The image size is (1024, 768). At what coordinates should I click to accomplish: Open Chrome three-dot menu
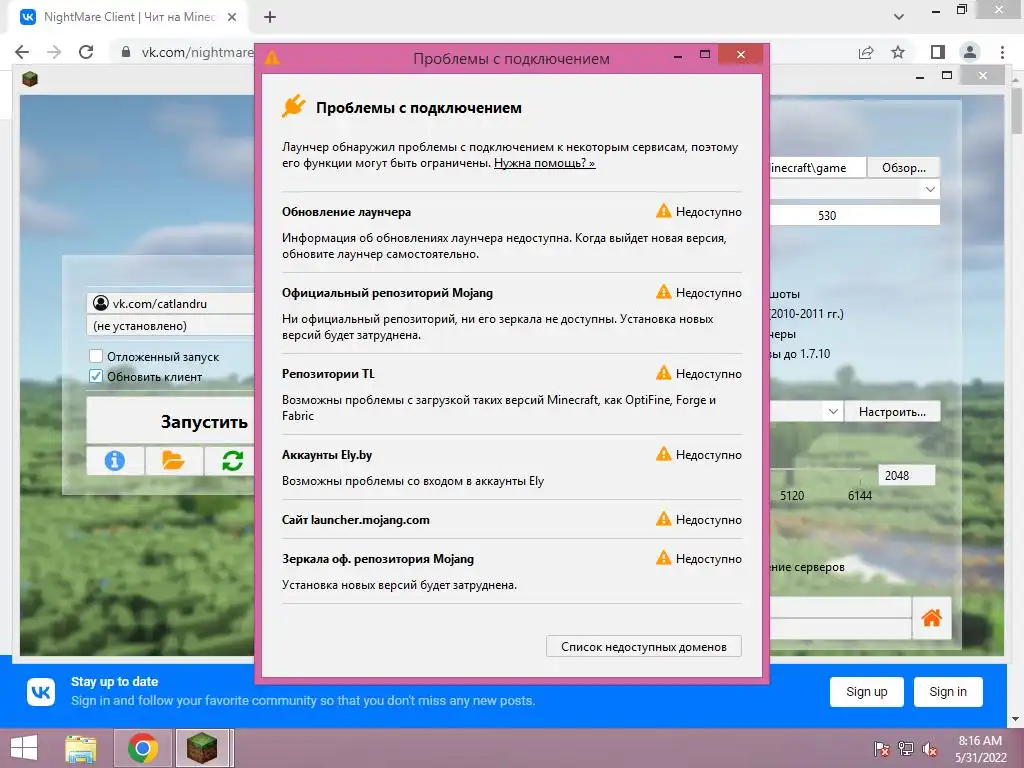[1002, 52]
